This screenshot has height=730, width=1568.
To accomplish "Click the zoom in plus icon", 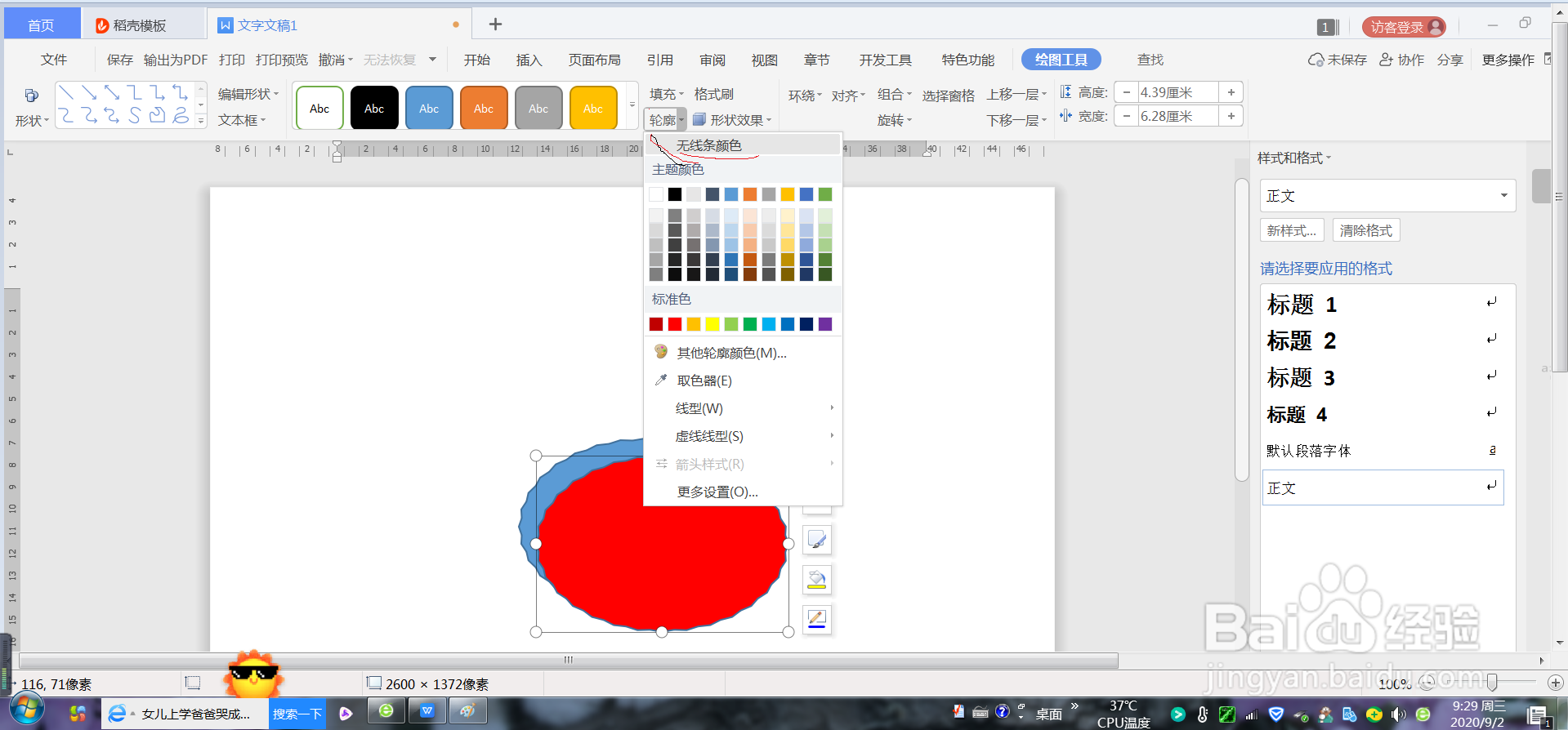I will point(1555,682).
